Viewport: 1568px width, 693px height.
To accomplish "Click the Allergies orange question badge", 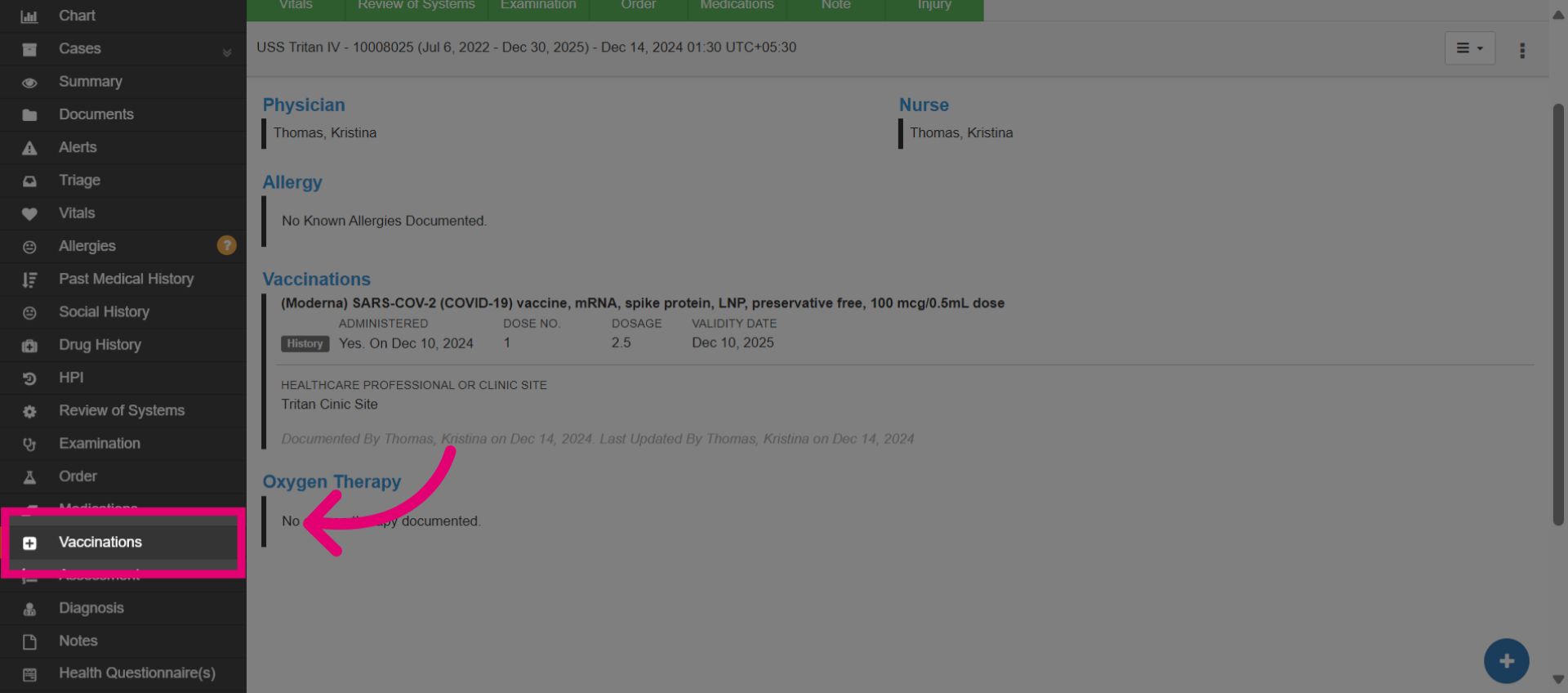I will 227,245.
